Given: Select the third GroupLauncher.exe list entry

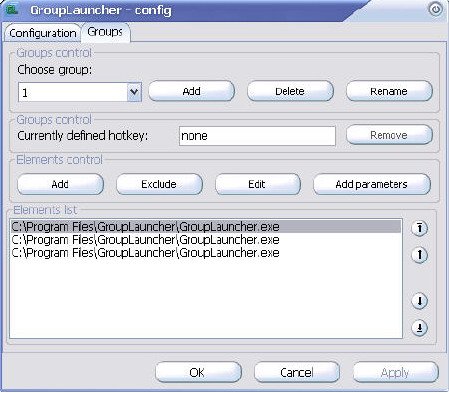Looking at the screenshot, I should [x=206, y=253].
